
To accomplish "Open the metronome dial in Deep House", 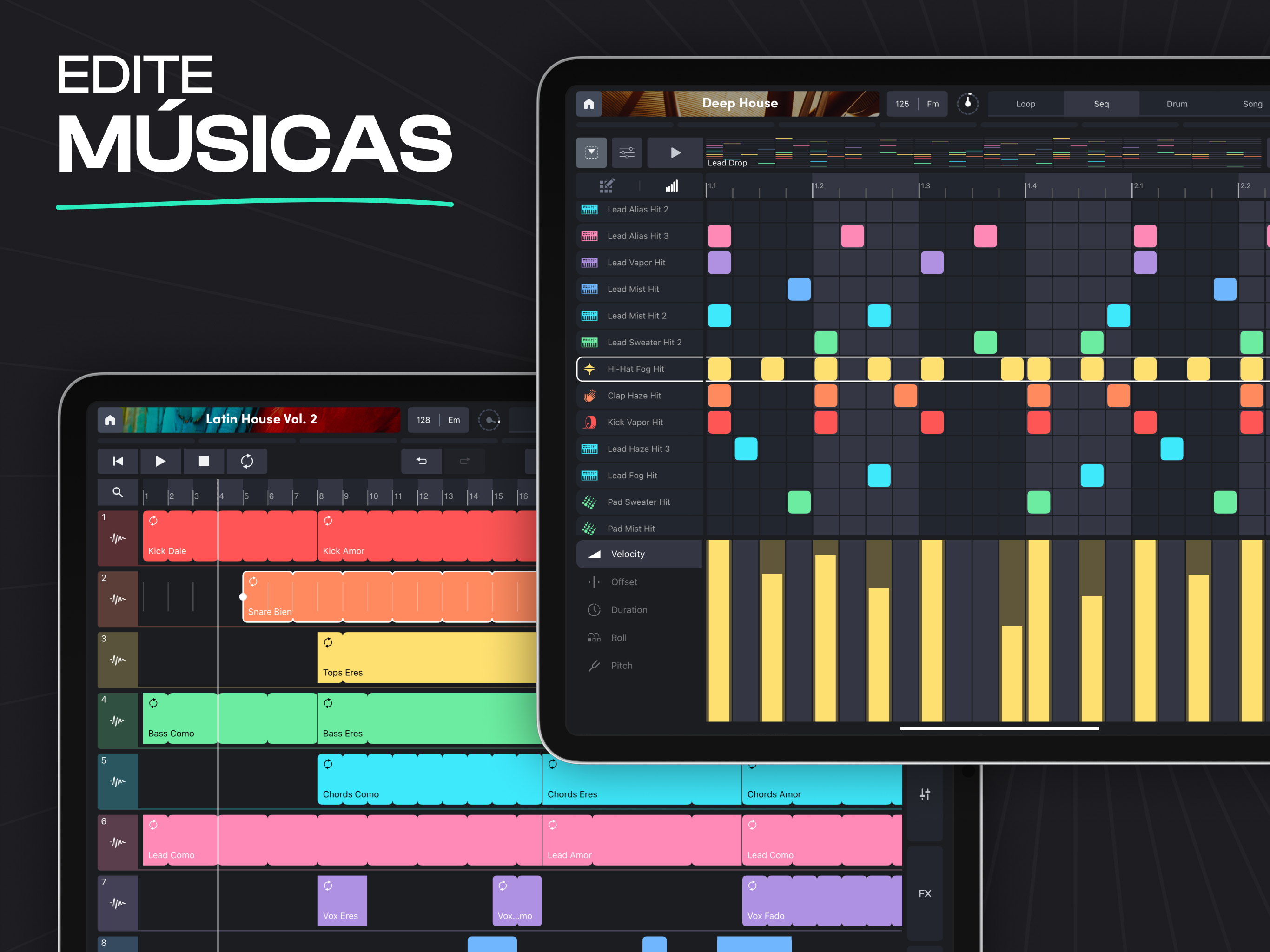I will [967, 104].
